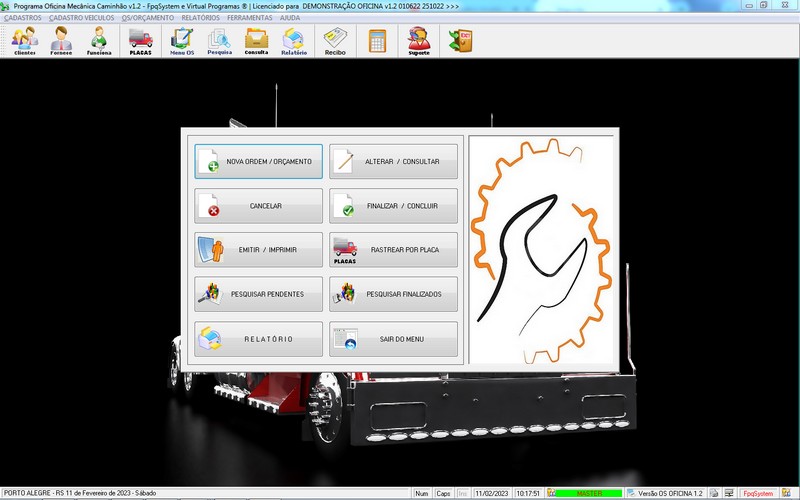Open the FERRAMENTAS menu

pos(249,18)
